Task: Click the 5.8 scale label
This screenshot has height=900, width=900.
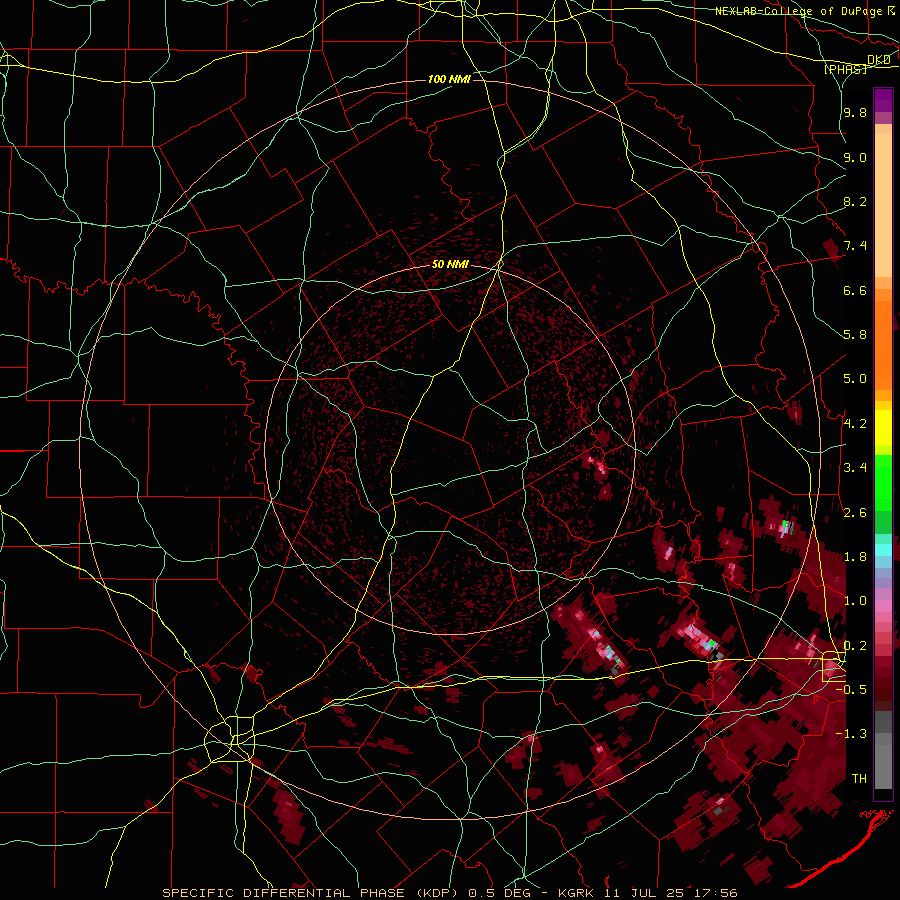Action: tap(855, 335)
